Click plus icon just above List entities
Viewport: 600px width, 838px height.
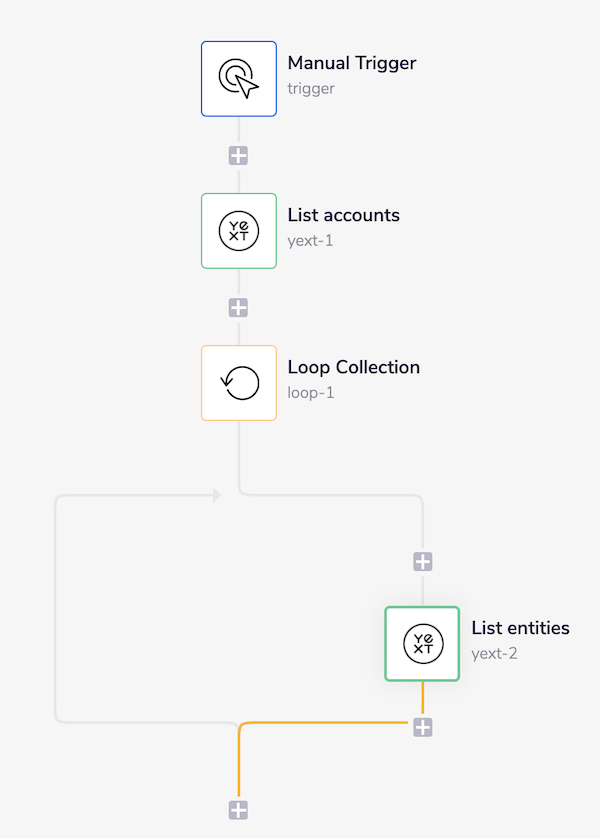(423, 562)
